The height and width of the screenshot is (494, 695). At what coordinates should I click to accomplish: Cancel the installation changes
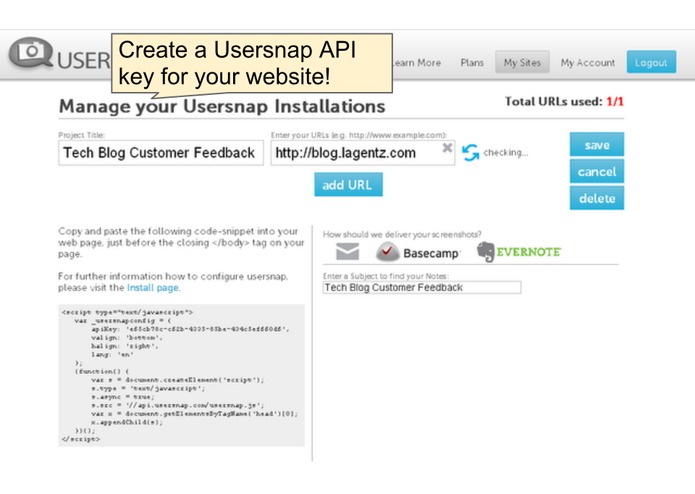[x=597, y=171]
